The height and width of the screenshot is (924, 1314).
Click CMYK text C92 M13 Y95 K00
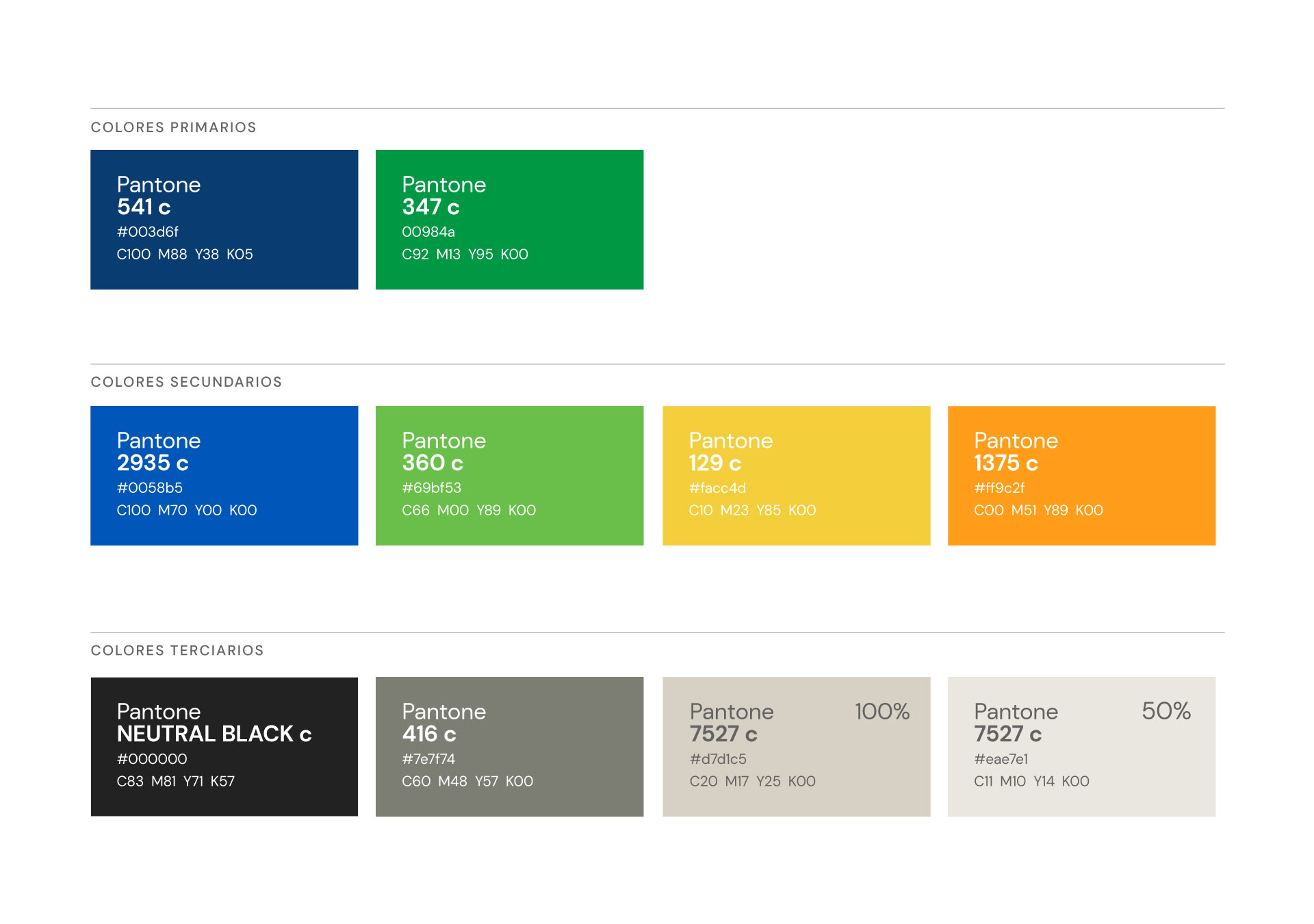[465, 255]
